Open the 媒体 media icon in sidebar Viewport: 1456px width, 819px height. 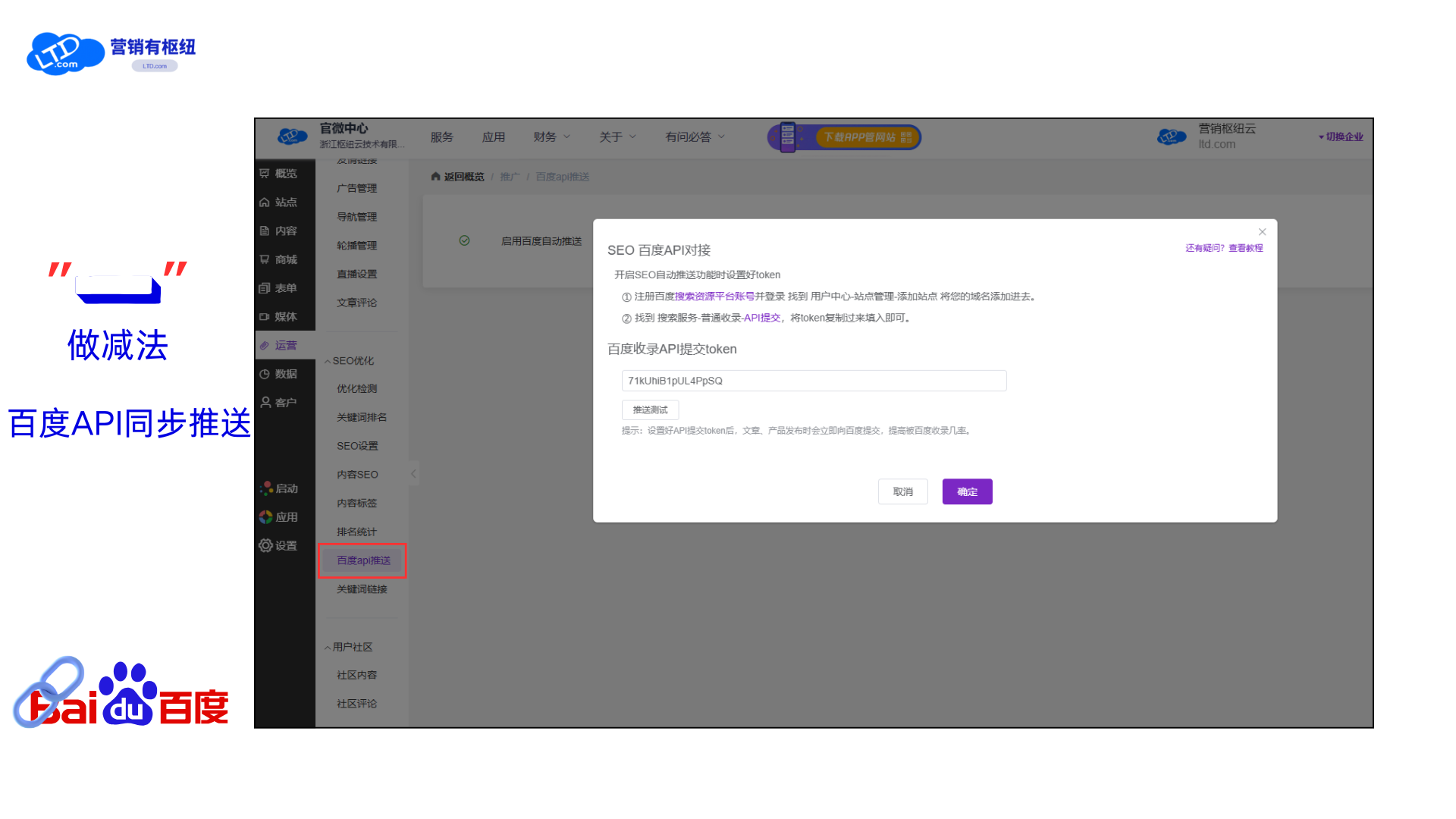[x=265, y=317]
